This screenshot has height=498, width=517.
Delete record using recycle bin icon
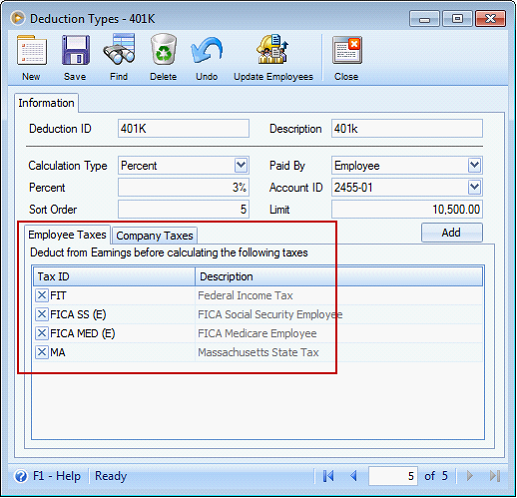[163, 49]
